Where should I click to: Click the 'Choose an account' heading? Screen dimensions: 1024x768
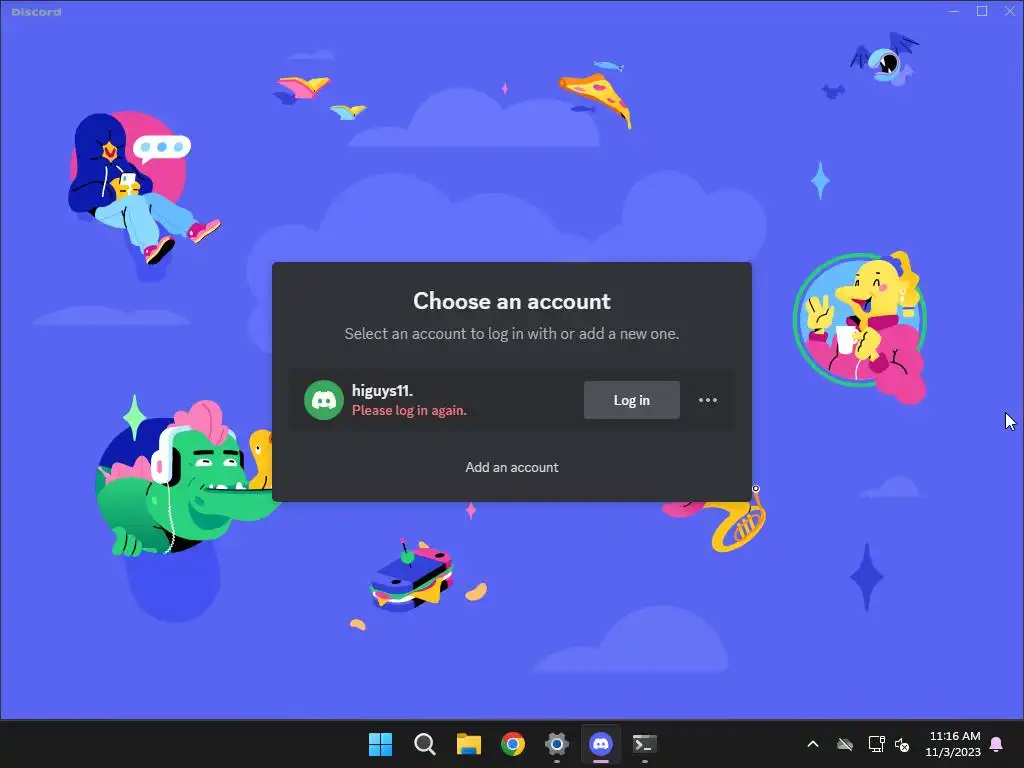[512, 301]
